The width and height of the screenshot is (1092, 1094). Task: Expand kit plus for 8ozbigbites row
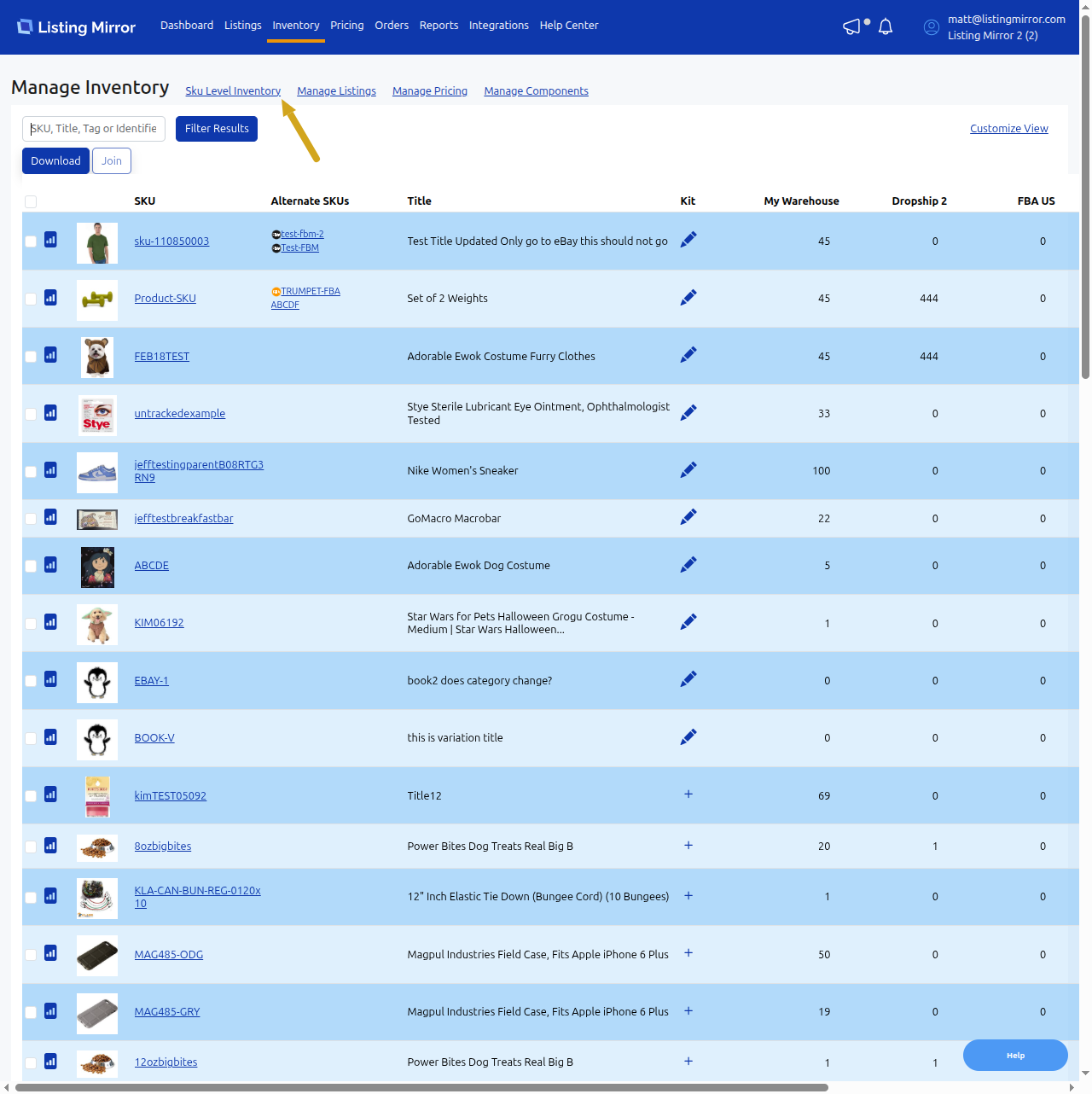click(688, 846)
